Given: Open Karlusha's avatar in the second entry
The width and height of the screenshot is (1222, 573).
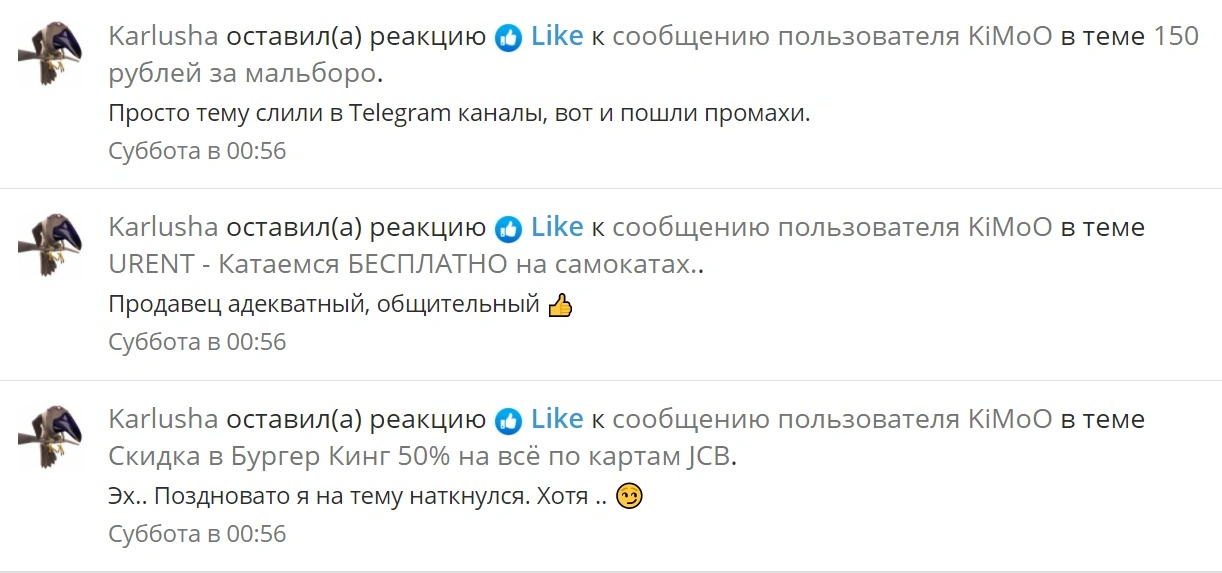Looking at the screenshot, I should point(49,244).
